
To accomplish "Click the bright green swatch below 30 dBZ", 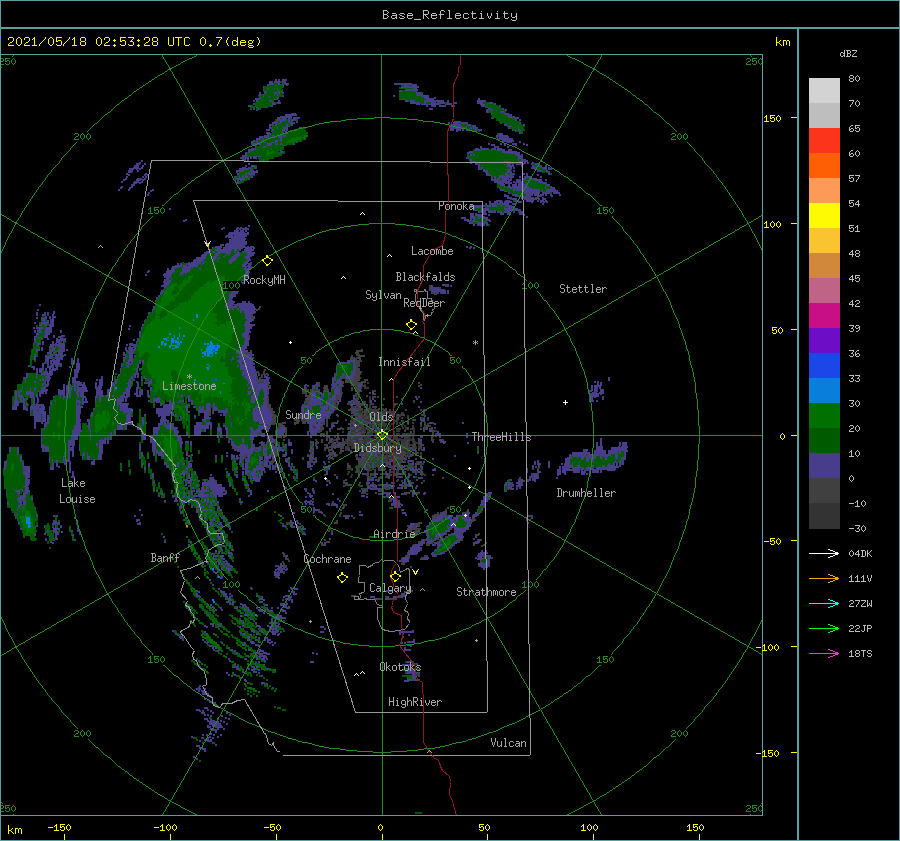I will 824,416.
